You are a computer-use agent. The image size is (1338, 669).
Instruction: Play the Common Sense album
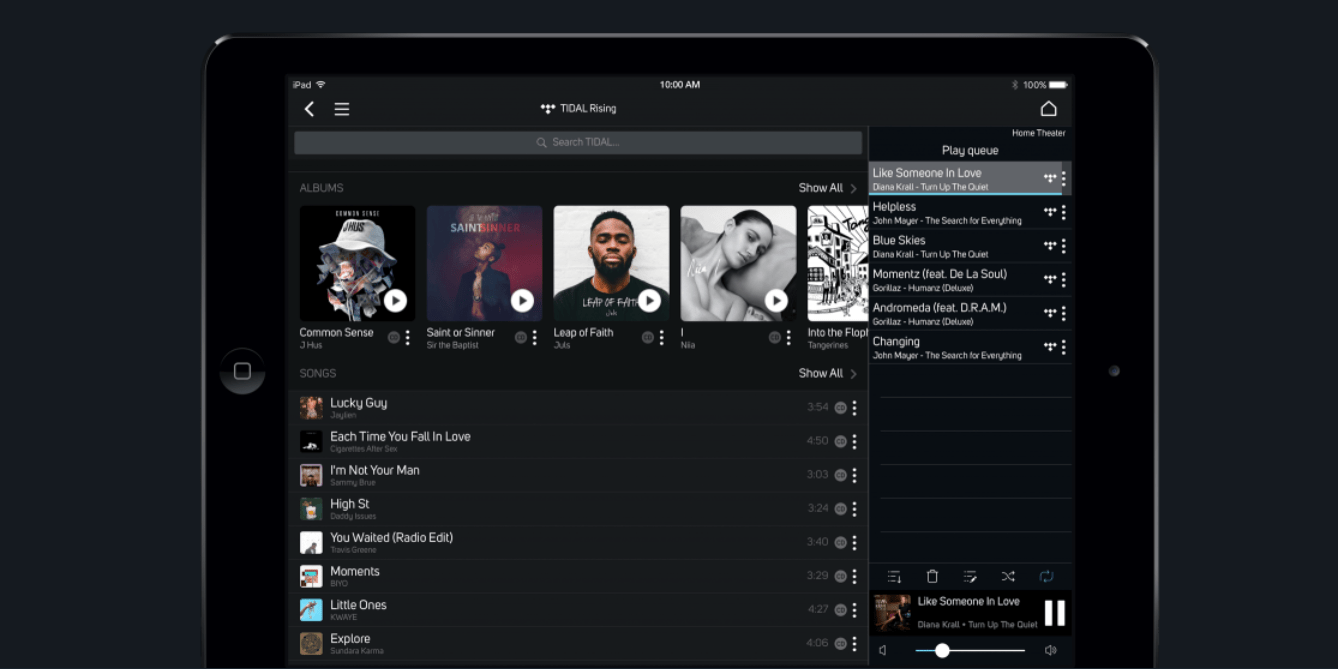point(395,300)
